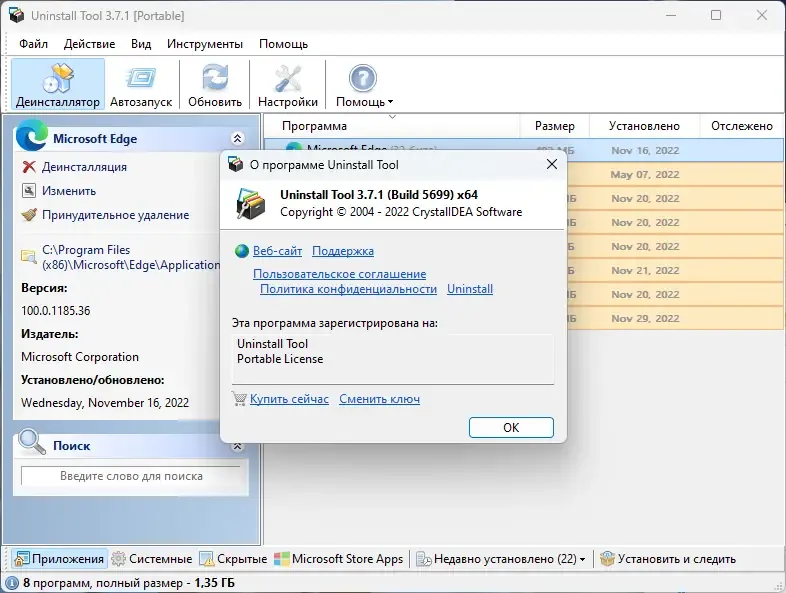Click the status bar info icon
The image size is (786, 593).
pos(11,583)
